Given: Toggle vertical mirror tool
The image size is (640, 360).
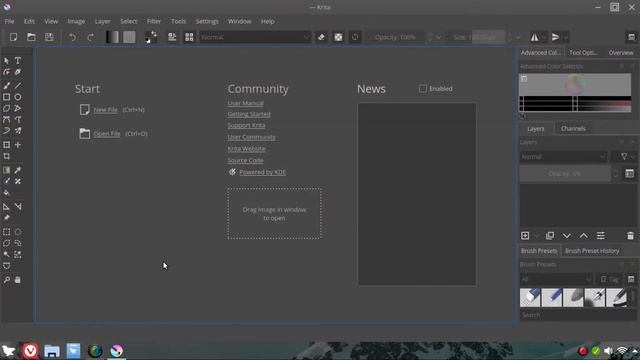Looking at the screenshot, I should (556, 37).
